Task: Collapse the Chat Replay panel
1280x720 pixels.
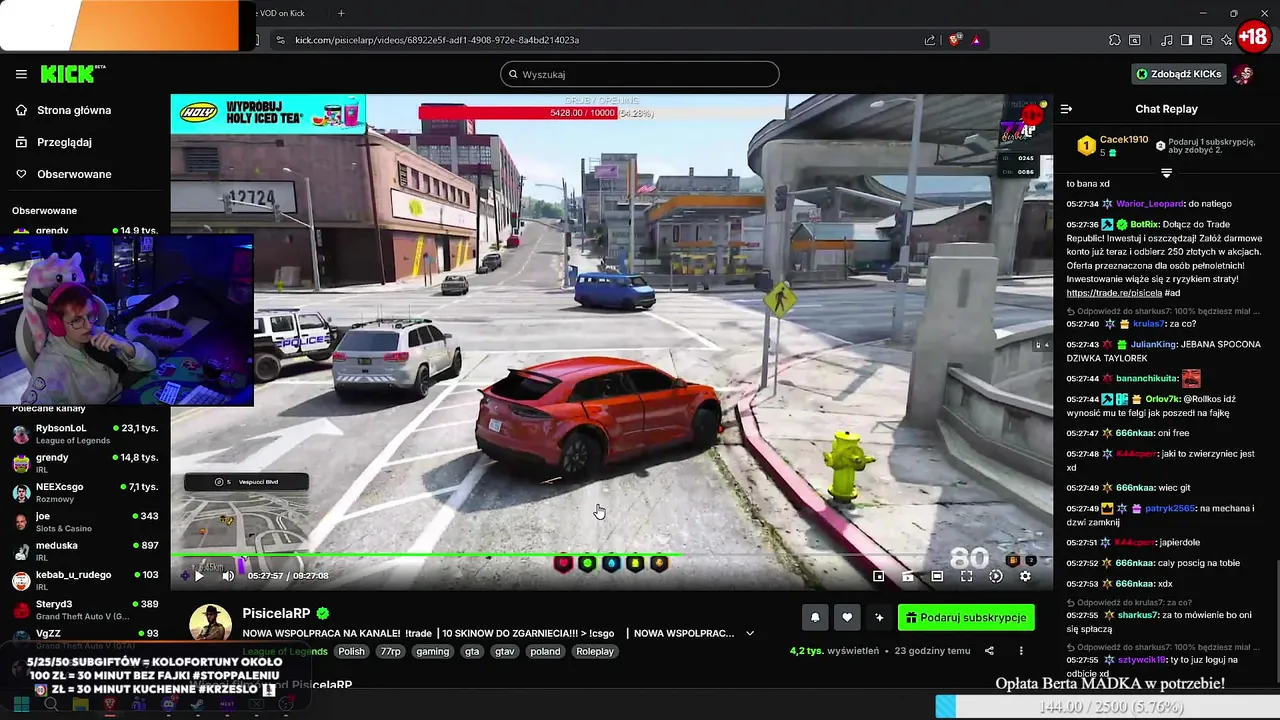Action: [1066, 109]
